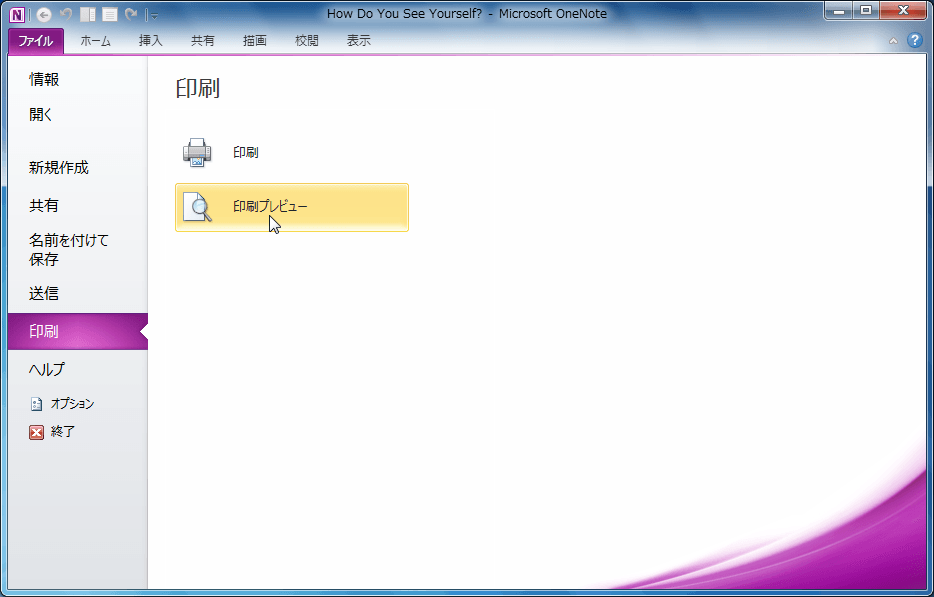
Task: Open the Customize Quick Access Toolbar dropdown
Action: (x=154, y=15)
